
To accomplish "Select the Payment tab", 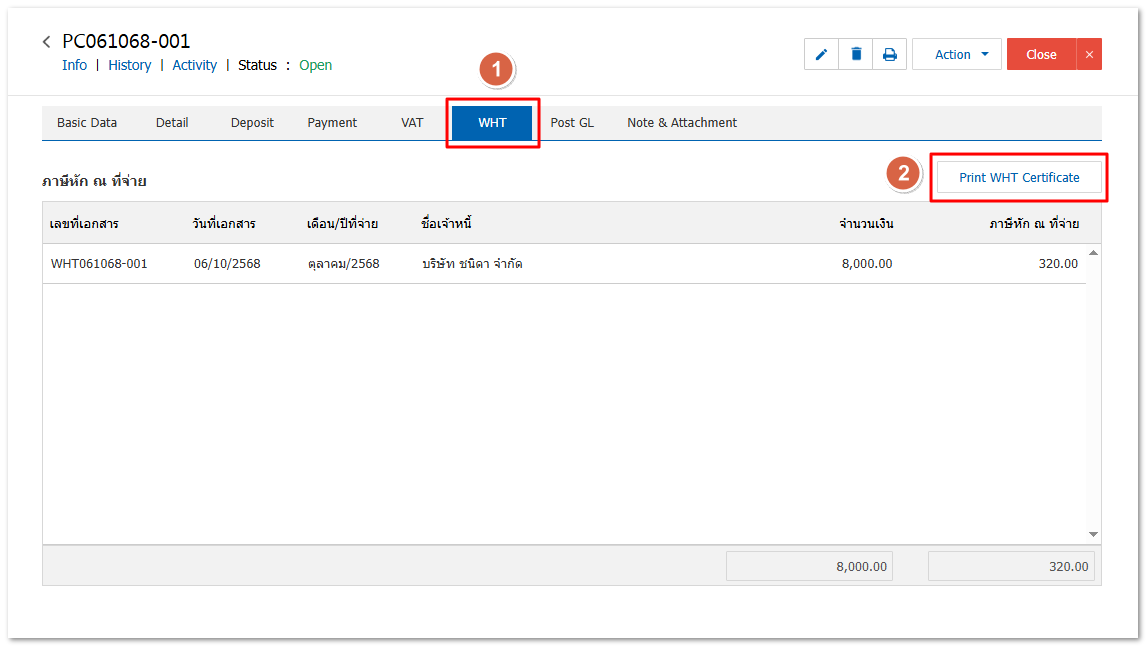I will coord(332,123).
